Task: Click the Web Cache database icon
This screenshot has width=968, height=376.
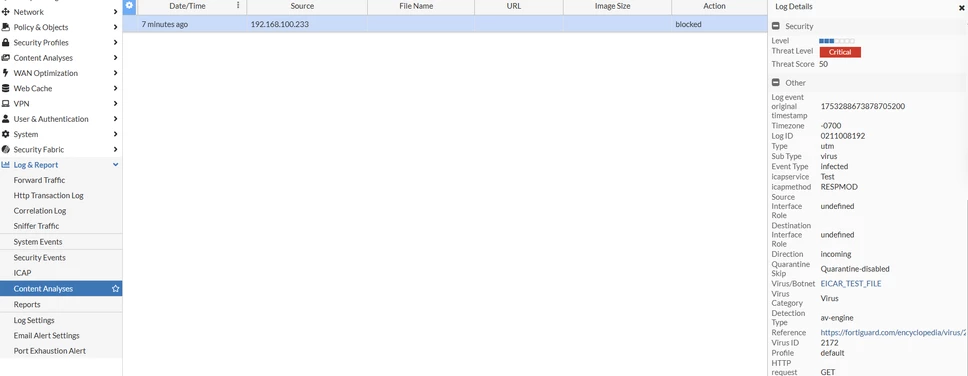Action: pyautogui.click(x=6, y=88)
